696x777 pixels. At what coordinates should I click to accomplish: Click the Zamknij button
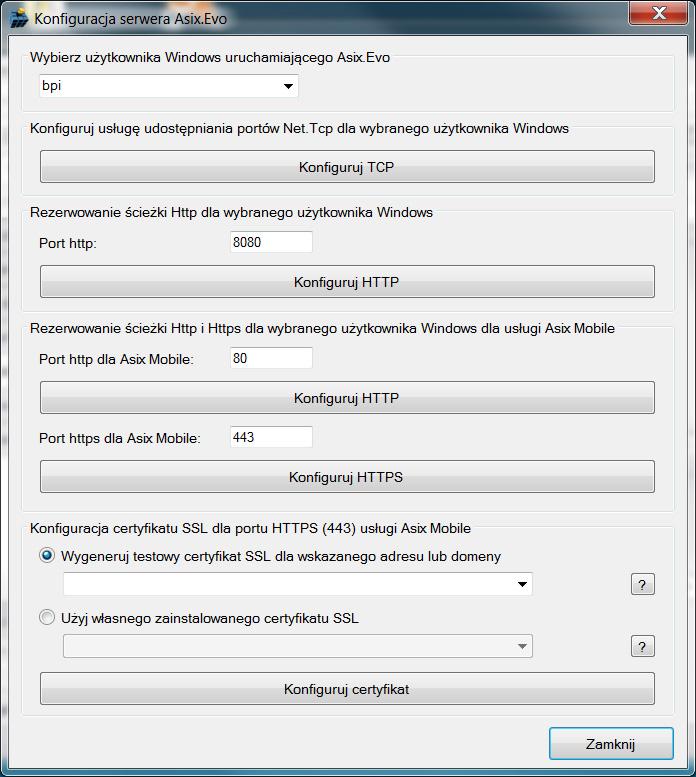coord(611,744)
